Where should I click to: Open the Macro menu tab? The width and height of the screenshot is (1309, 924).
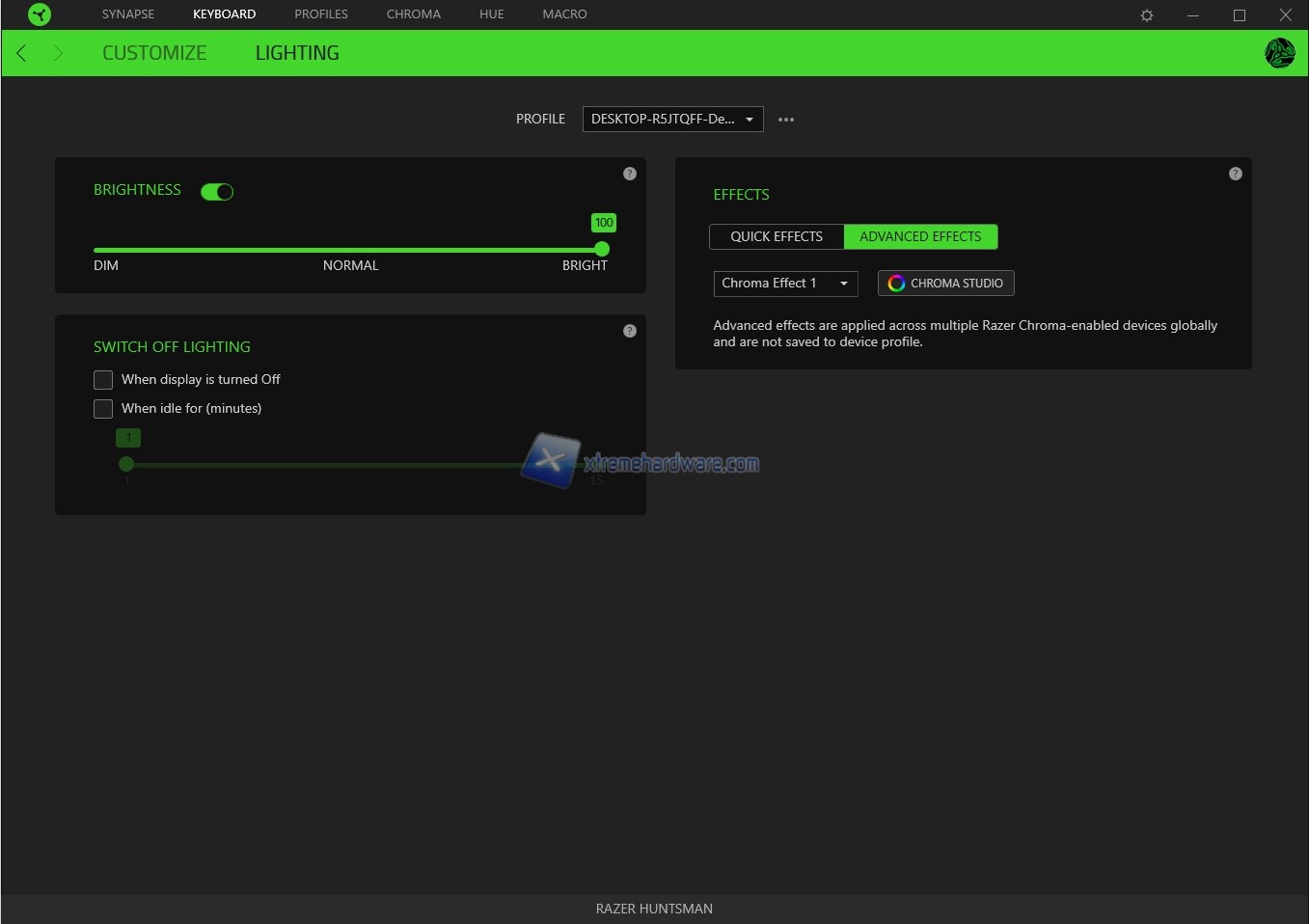point(564,14)
